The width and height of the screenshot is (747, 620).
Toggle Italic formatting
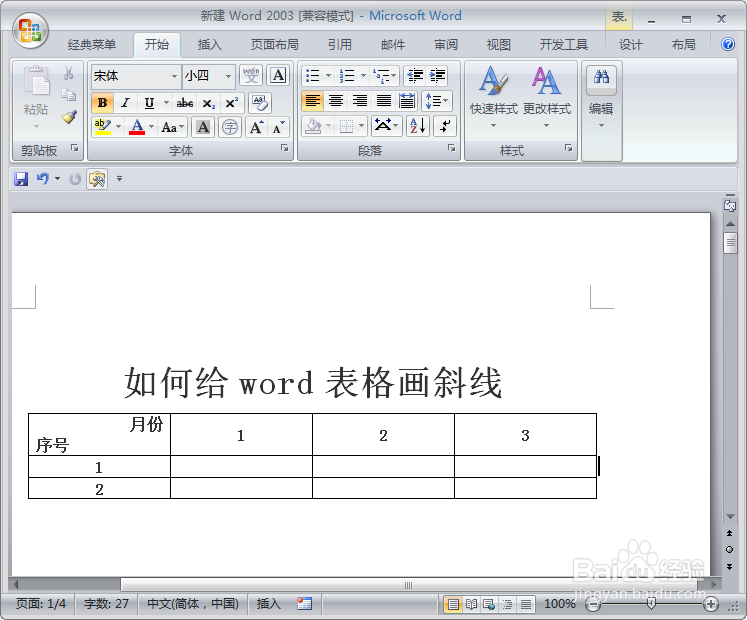pos(125,102)
